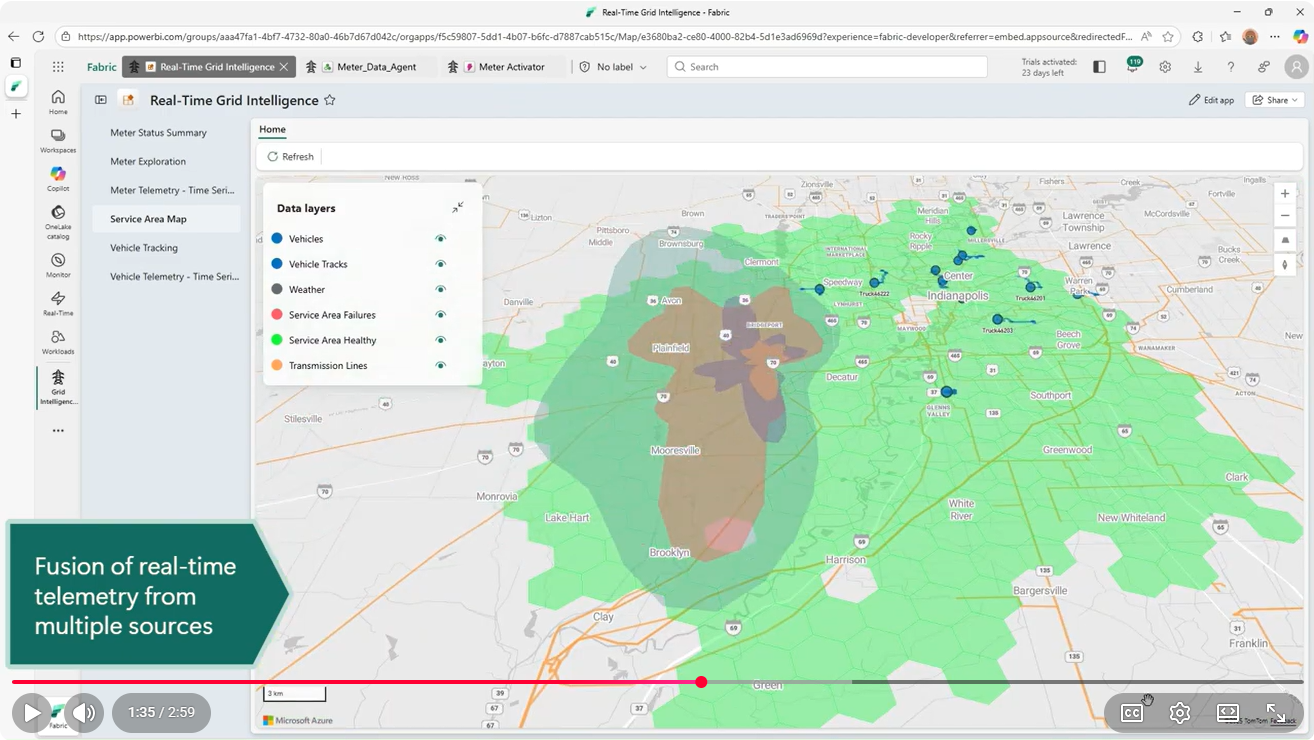
Task: Open the Share dropdown arrow
Action: pos(1297,100)
